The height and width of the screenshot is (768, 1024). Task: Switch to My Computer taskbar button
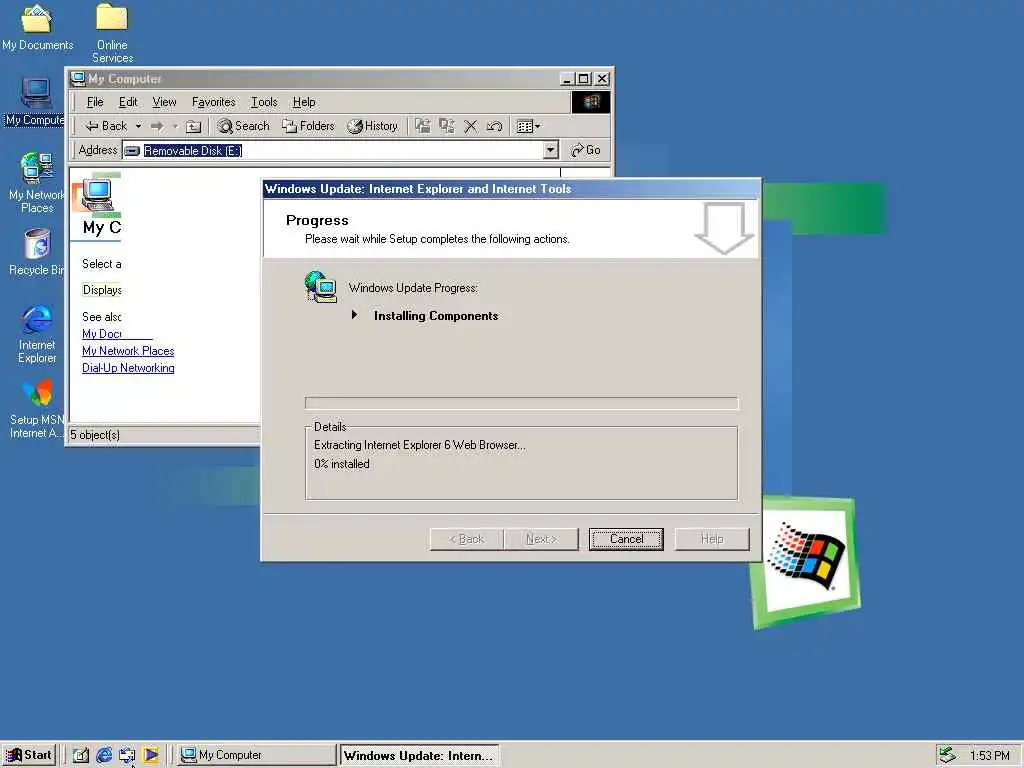(257, 755)
